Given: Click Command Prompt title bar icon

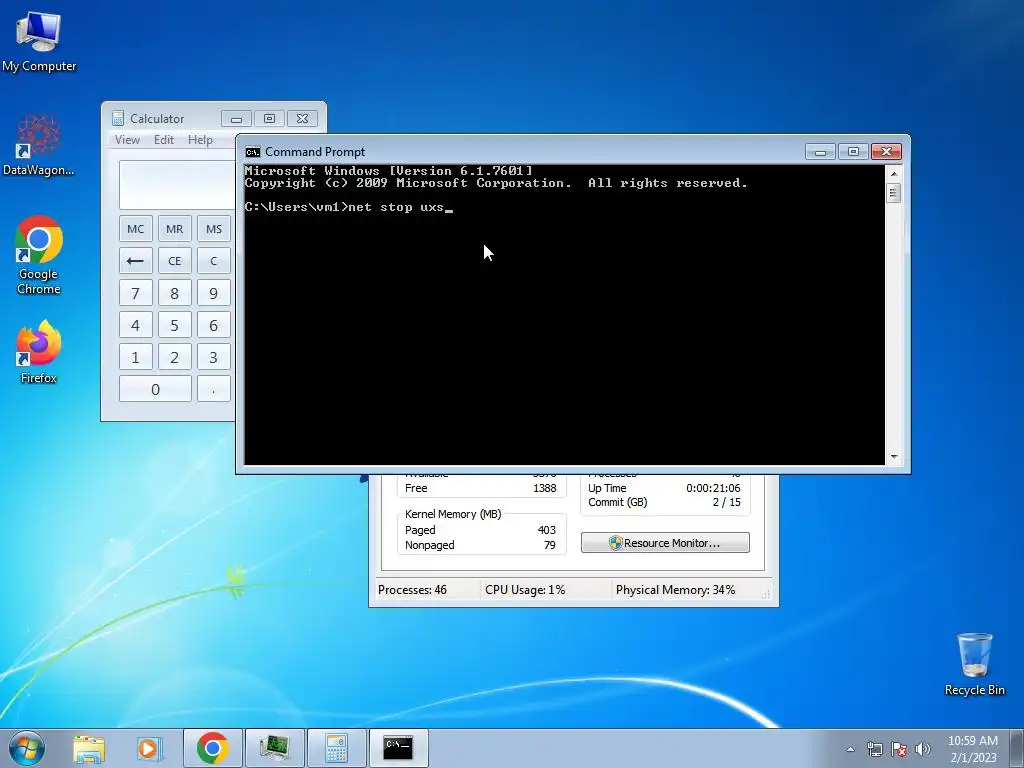Looking at the screenshot, I should coord(253,152).
